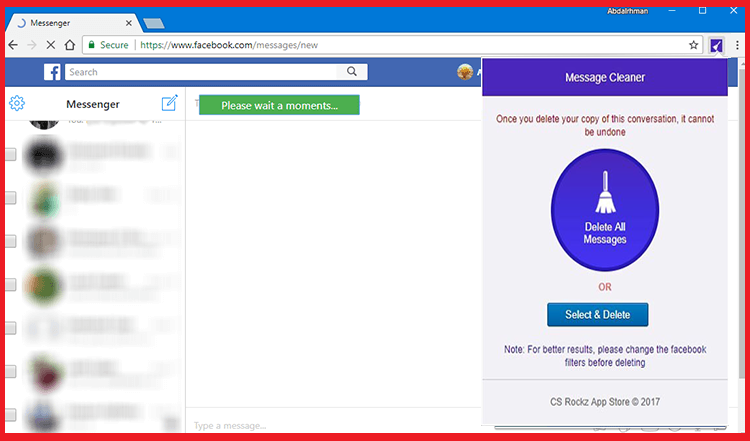Image resolution: width=750 pixels, height=441 pixels.
Task: Click the Please wait a moments banner
Action: pyautogui.click(x=279, y=105)
